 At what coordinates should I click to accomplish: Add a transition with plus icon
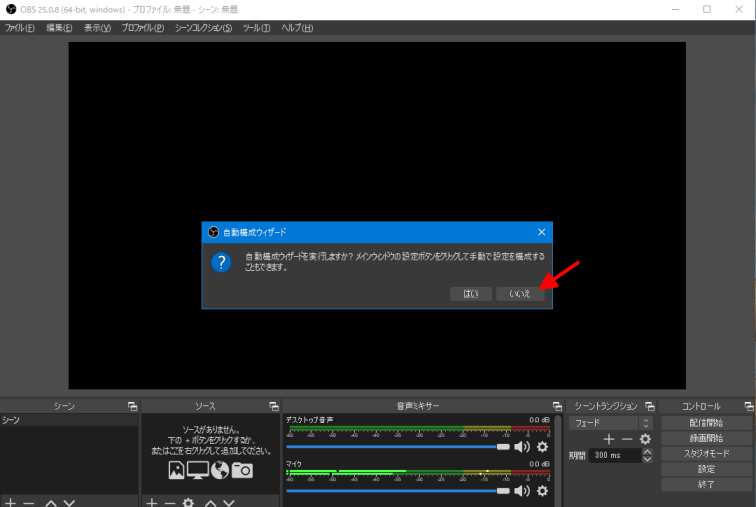608,439
